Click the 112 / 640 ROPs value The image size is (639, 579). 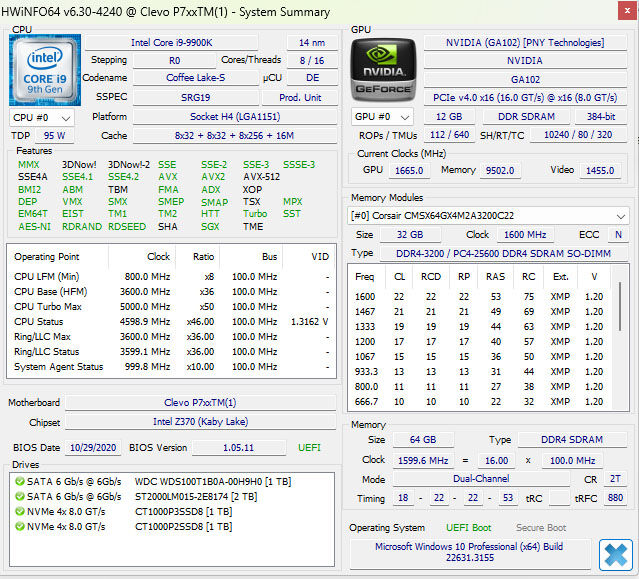coord(450,135)
